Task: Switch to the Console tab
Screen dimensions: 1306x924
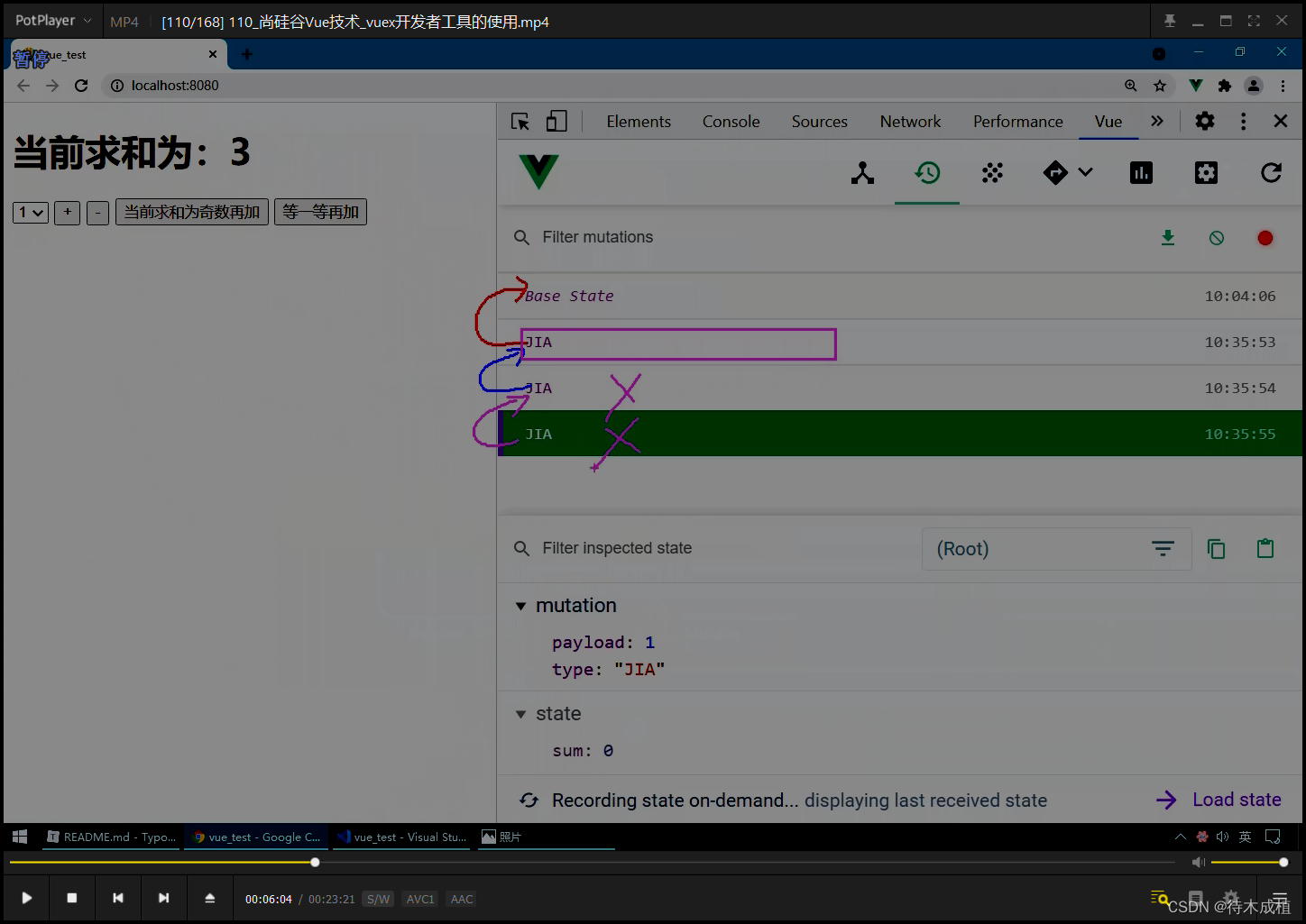Action: 731,121
